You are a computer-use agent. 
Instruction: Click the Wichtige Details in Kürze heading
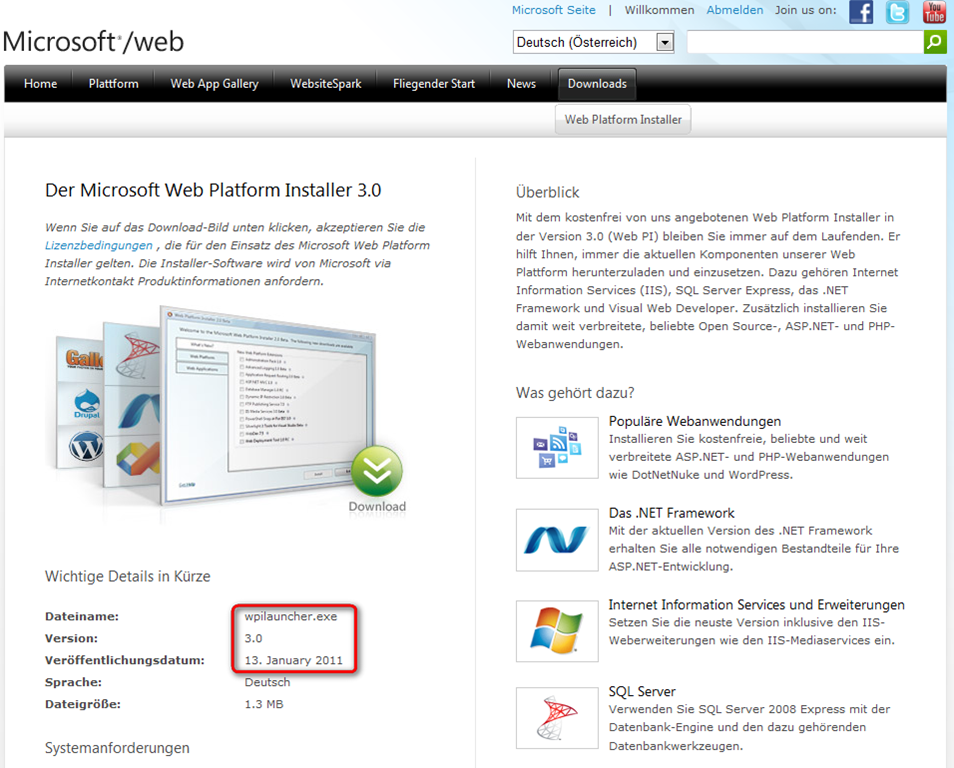127,576
